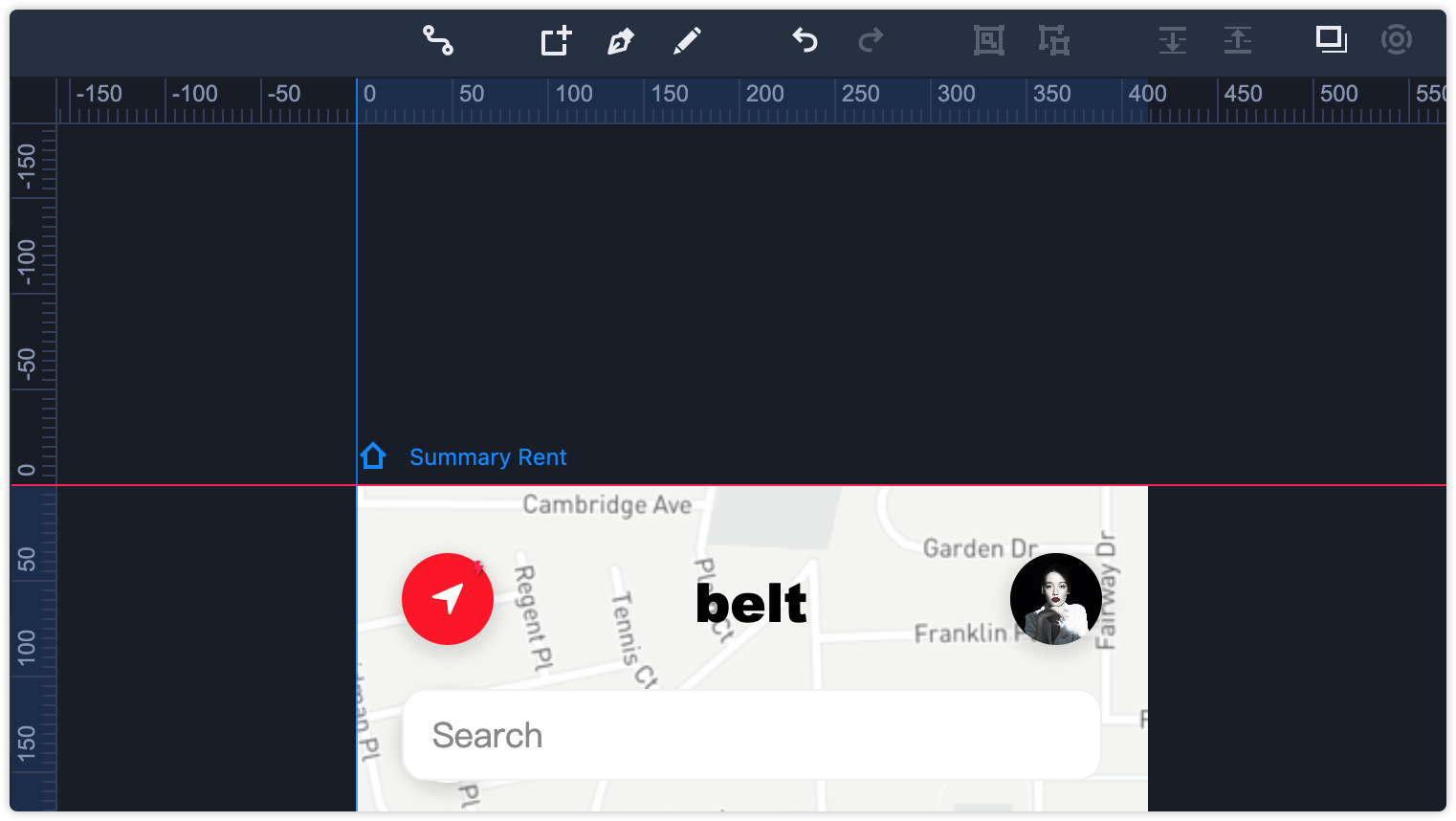Click the Redo arrow
The height and width of the screenshot is (821, 1456).
coord(871,40)
